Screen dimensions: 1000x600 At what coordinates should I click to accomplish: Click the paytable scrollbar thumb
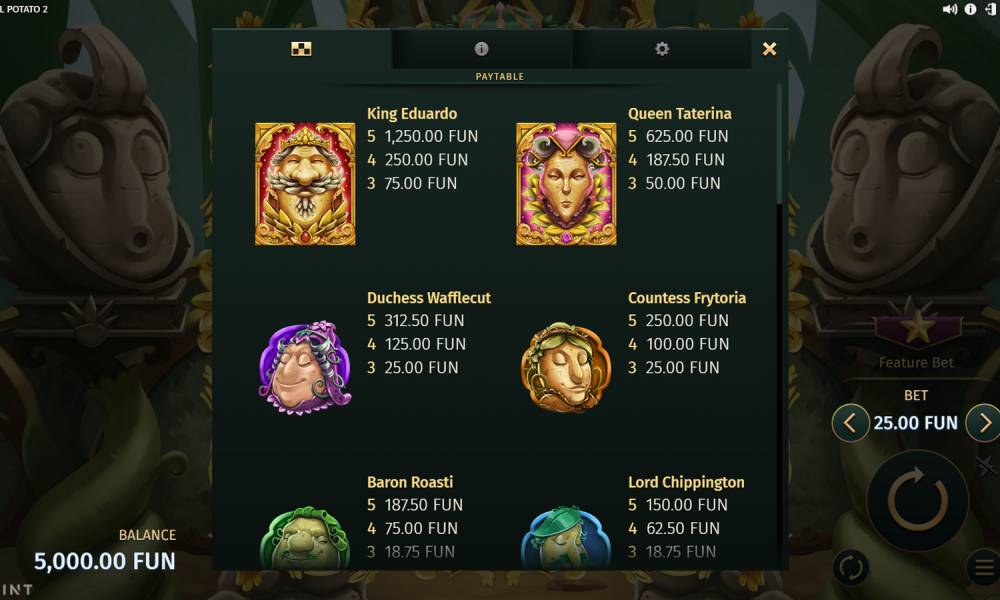[779, 143]
